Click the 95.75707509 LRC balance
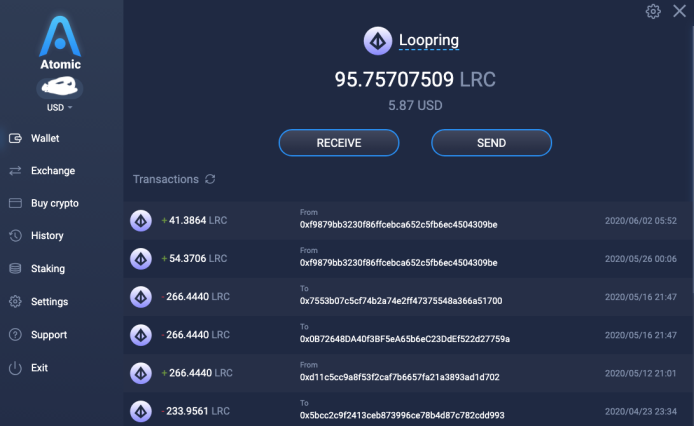 point(415,80)
